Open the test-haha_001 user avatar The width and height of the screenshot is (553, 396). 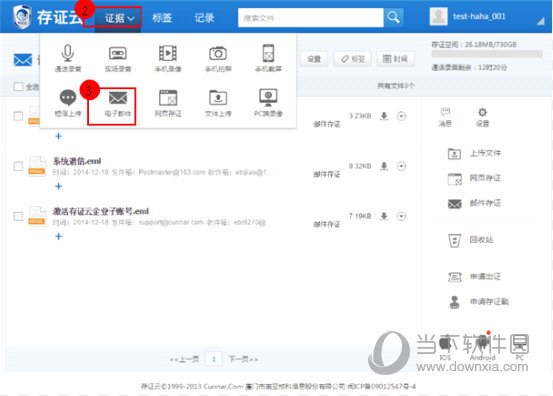[x=438, y=16]
